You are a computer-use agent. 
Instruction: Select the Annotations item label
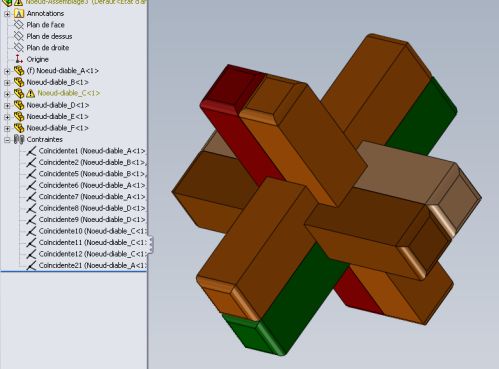pos(45,13)
